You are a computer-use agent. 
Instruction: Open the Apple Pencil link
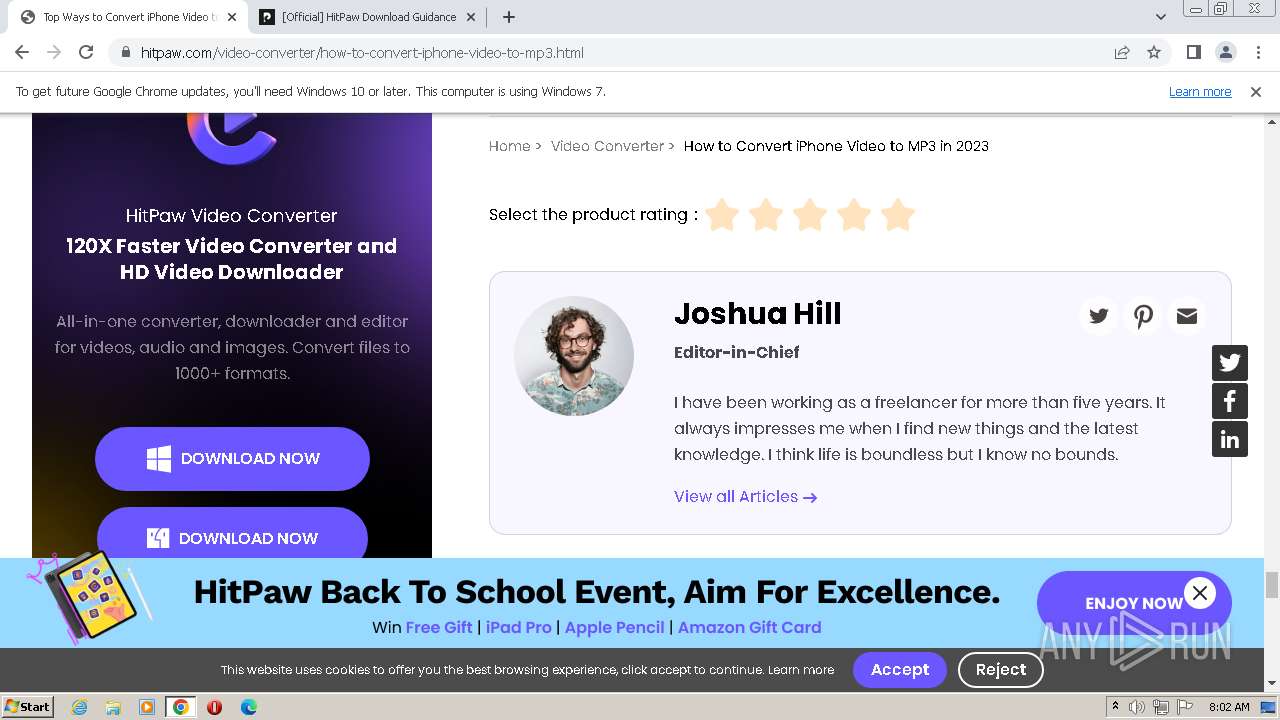tap(614, 628)
